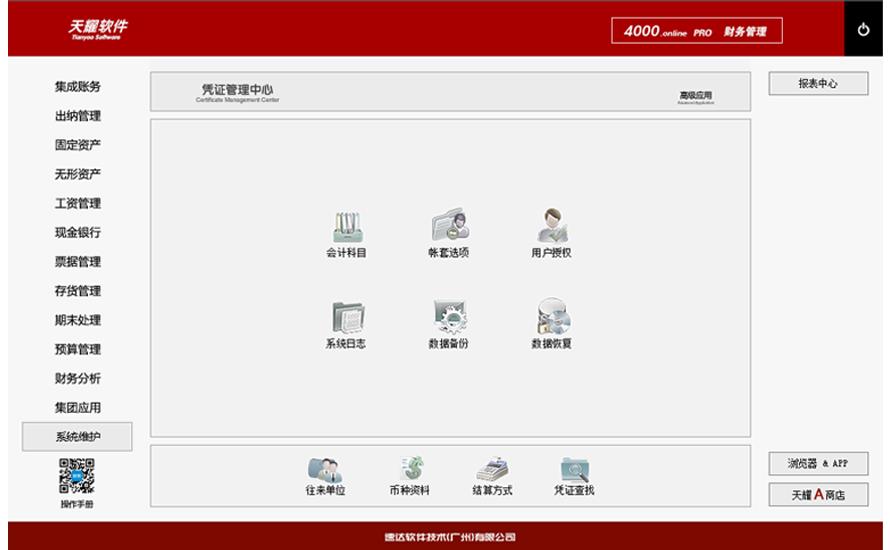
Task: Select 集成账务 in the sidebar
Action: [x=77, y=87]
